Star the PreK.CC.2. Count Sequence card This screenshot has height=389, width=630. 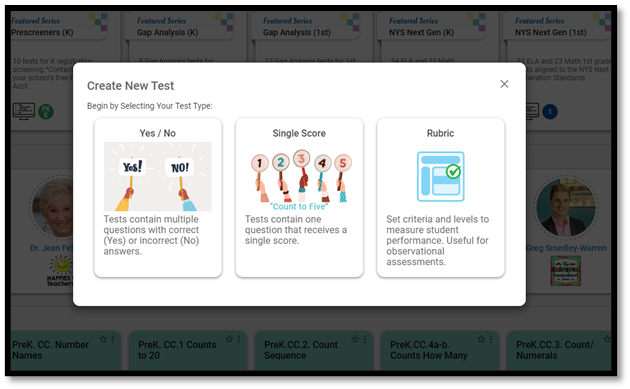click(356, 339)
